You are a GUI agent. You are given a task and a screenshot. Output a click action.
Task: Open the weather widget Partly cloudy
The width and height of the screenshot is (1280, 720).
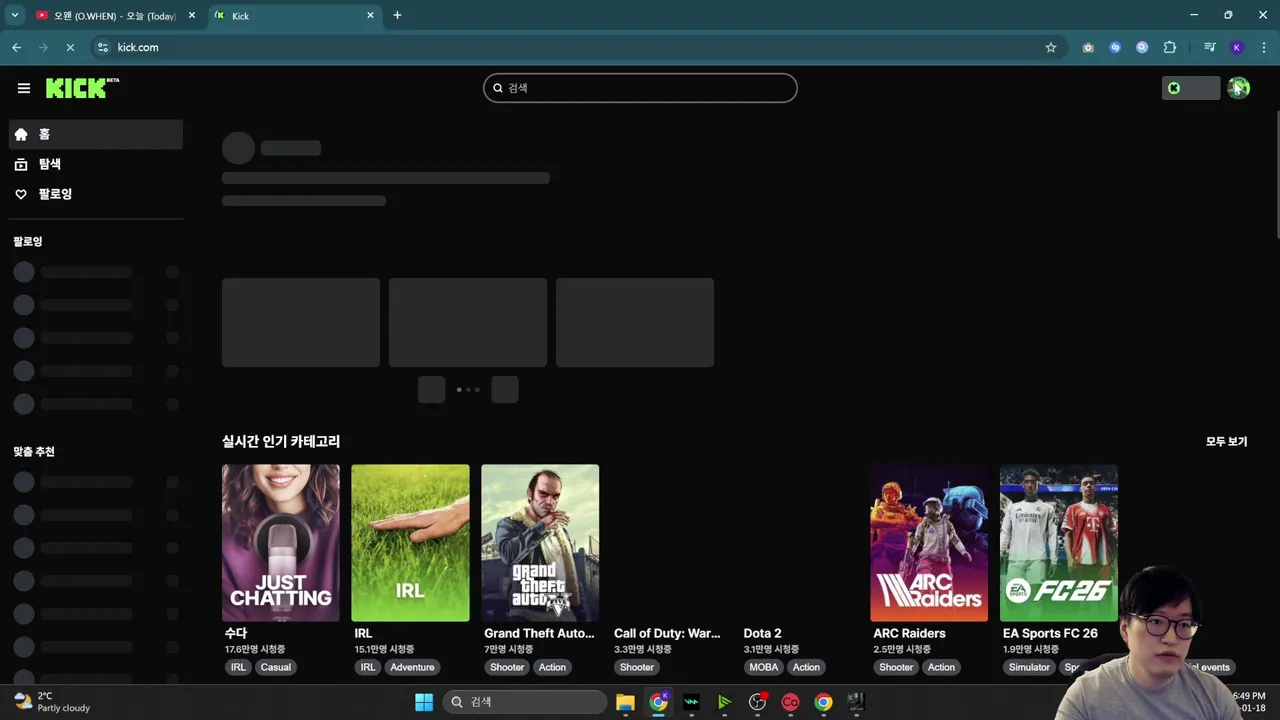click(x=52, y=702)
